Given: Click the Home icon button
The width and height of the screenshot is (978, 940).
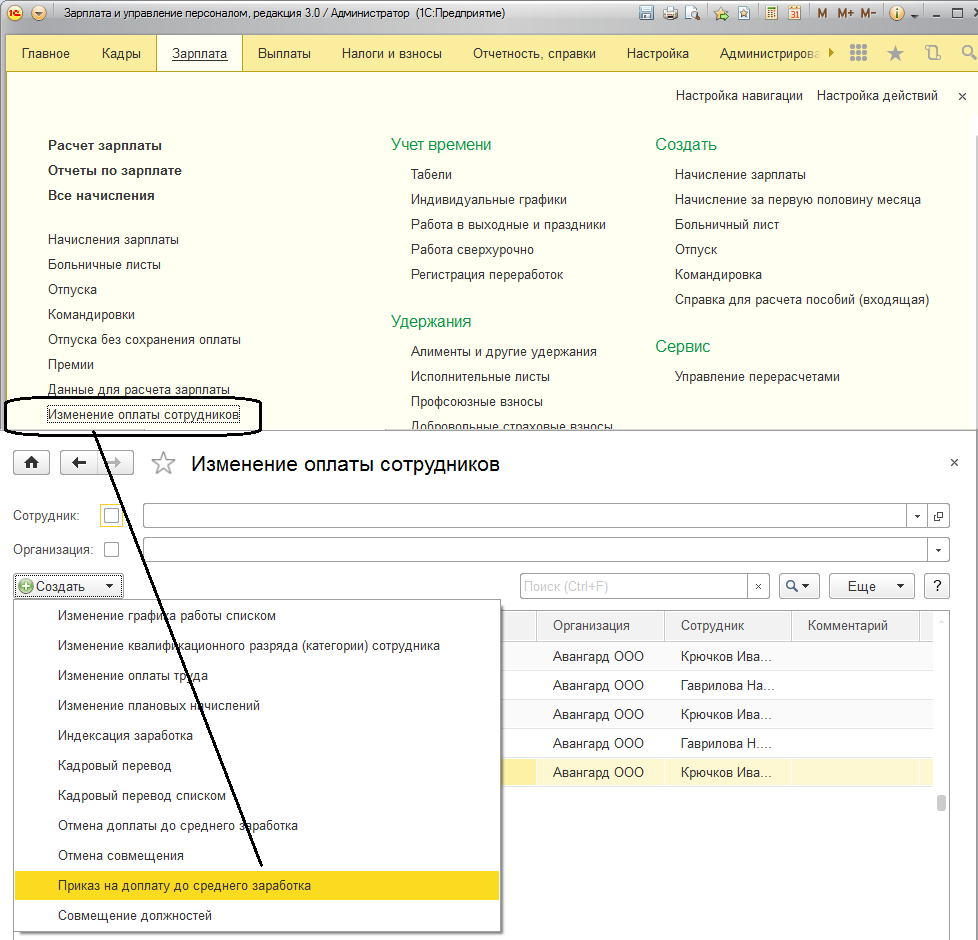Looking at the screenshot, I should point(32,463).
